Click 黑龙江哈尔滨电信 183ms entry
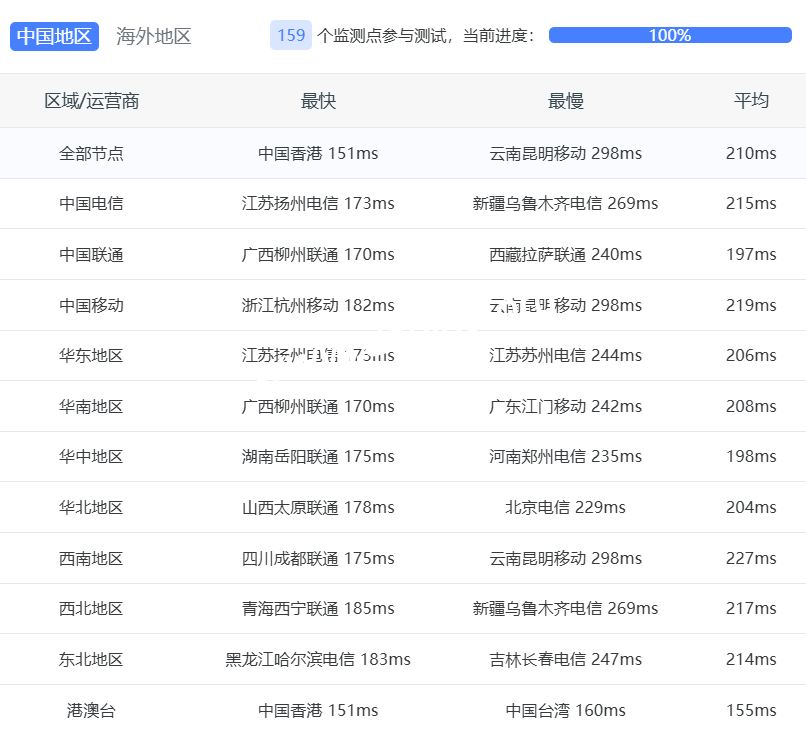Image resolution: width=806 pixels, height=730 pixels. 318,659
